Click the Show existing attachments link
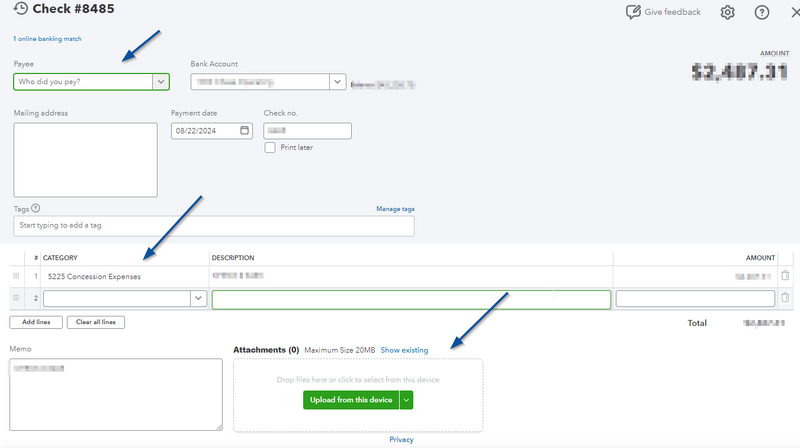Image resolution: width=800 pixels, height=448 pixels. tap(404, 350)
